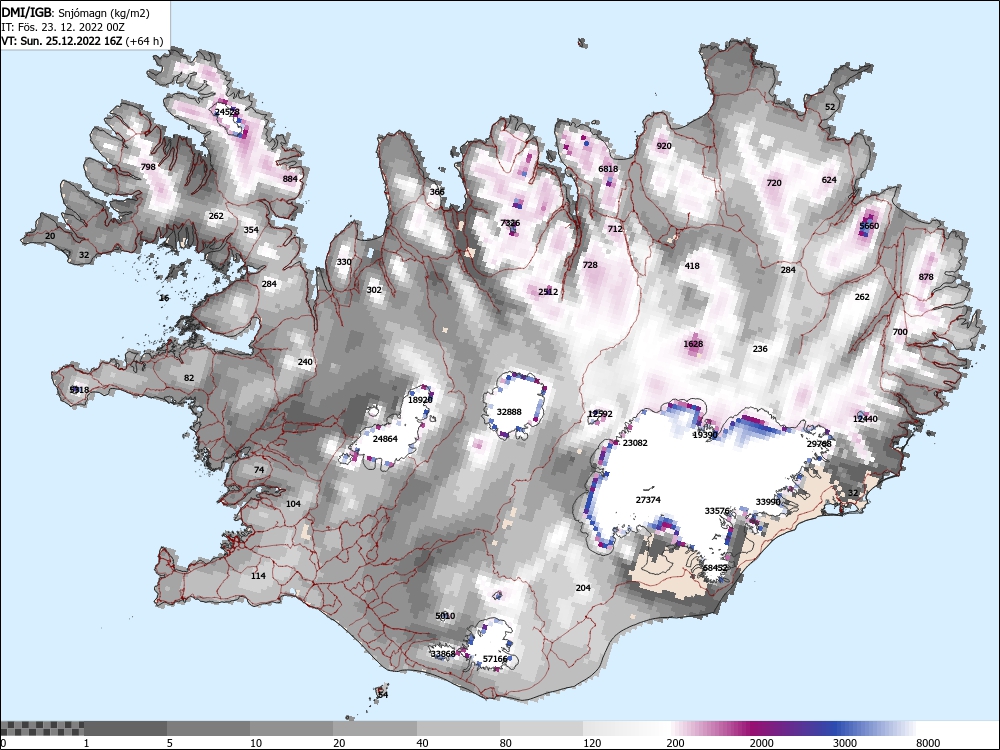Viewport: 1000px width, 750px height.
Task: Click the 720 snow value label
Action: pos(774,183)
